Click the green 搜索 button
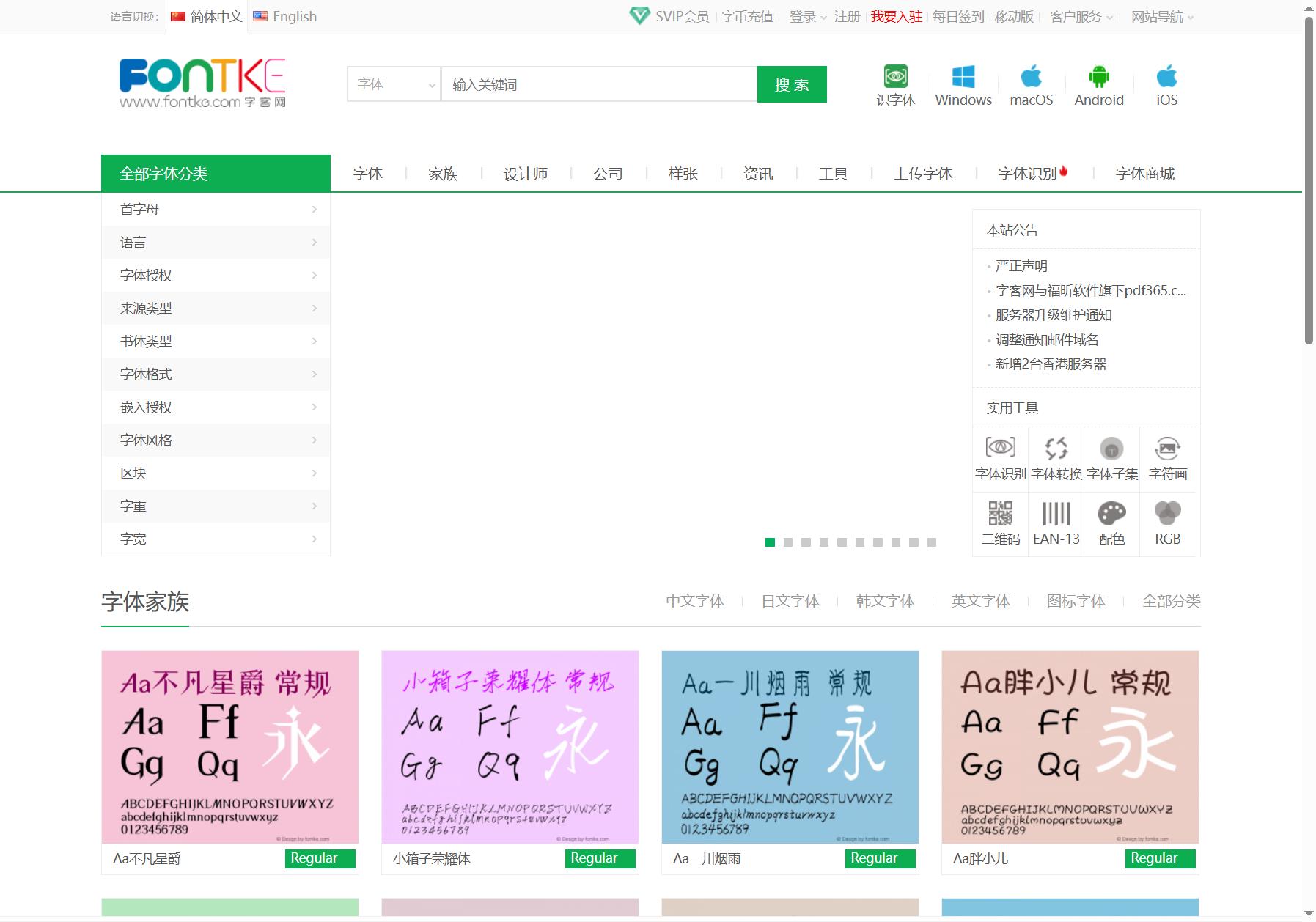Image resolution: width=1316 pixels, height=922 pixels. [x=792, y=84]
